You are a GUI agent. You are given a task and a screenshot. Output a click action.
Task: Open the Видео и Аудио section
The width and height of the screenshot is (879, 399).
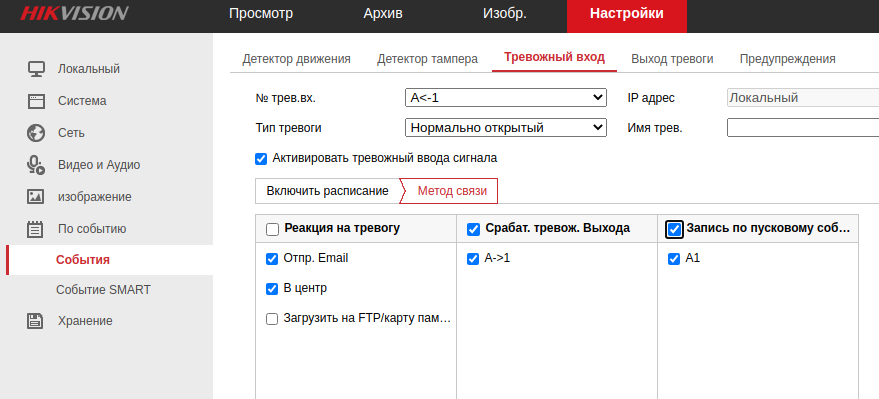[x=99, y=165]
